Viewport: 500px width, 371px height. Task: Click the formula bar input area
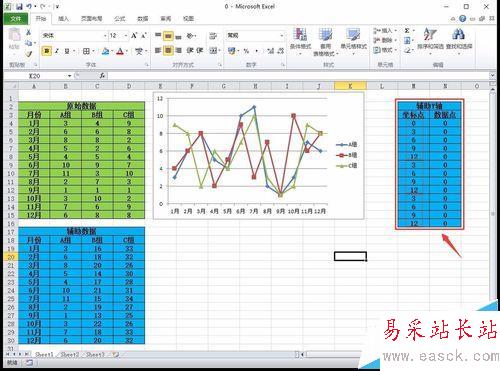(x=298, y=76)
